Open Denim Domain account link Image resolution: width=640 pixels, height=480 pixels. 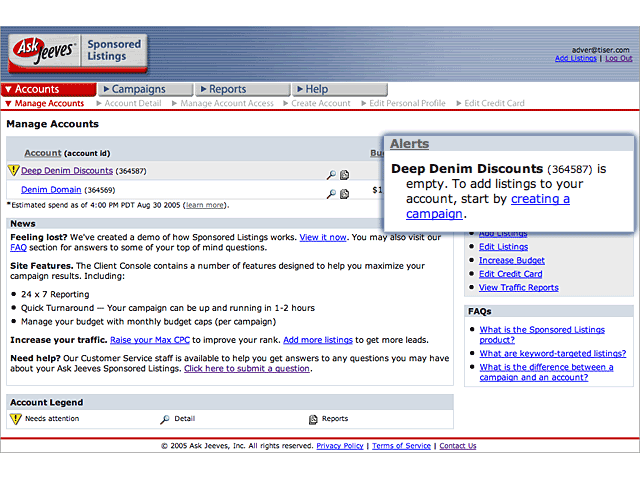click(x=51, y=190)
